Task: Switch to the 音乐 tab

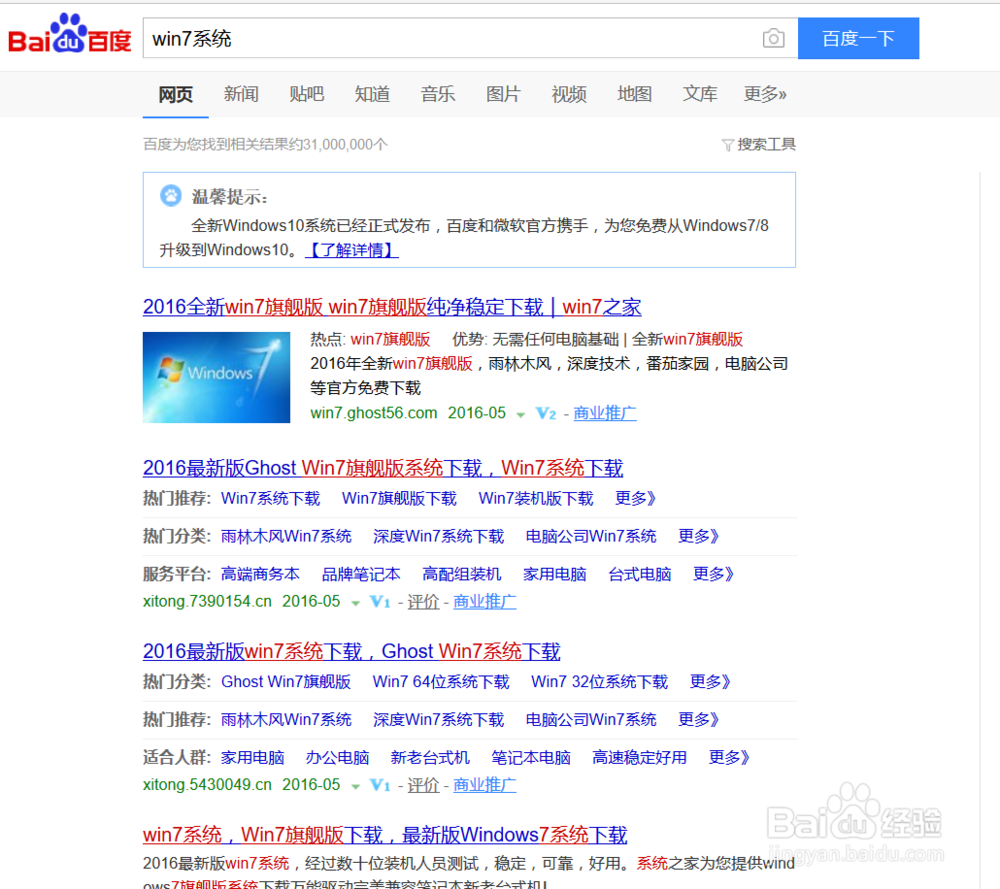Action: click(x=438, y=94)
